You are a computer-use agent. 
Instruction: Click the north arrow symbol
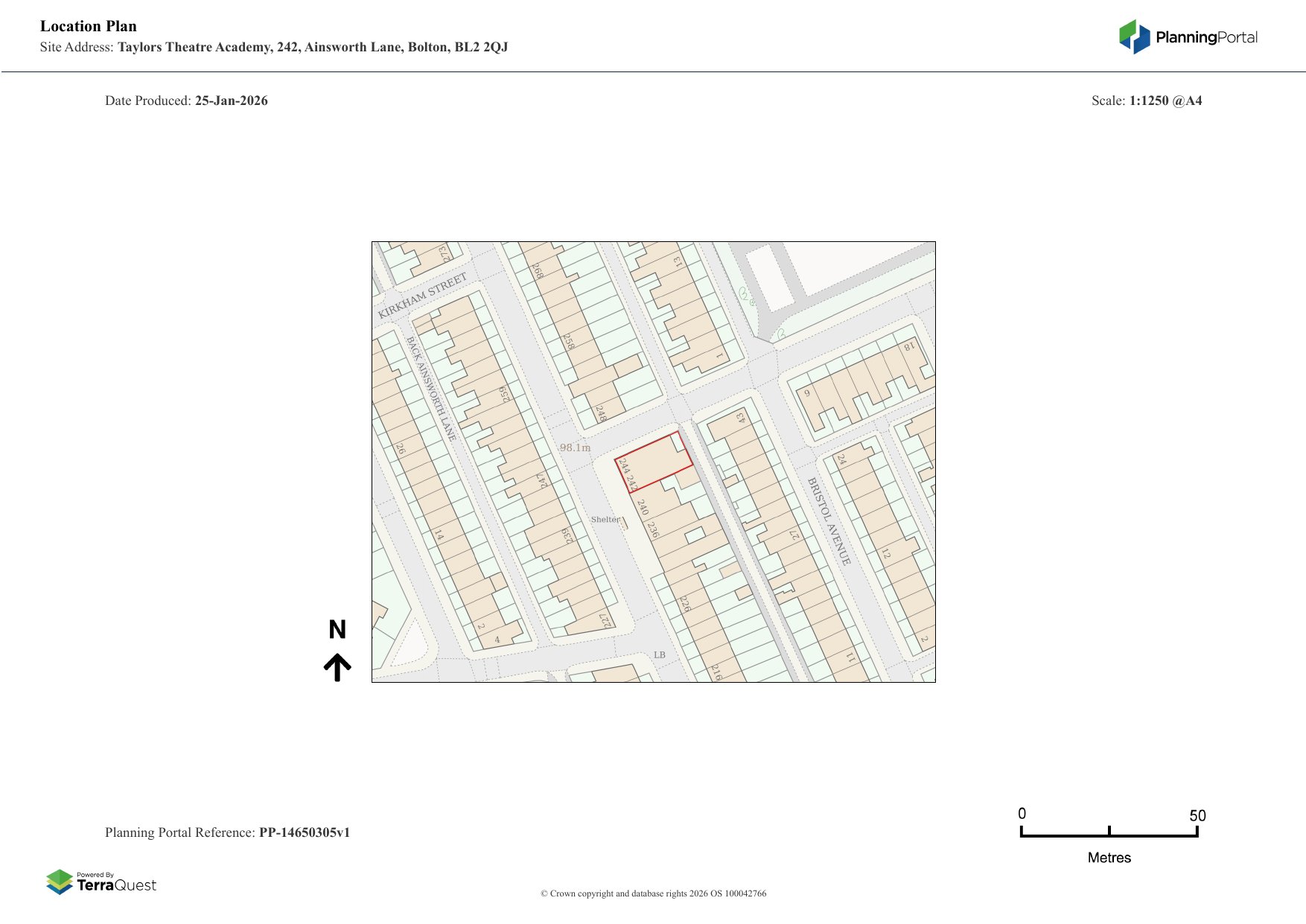(x=337, y=667)
